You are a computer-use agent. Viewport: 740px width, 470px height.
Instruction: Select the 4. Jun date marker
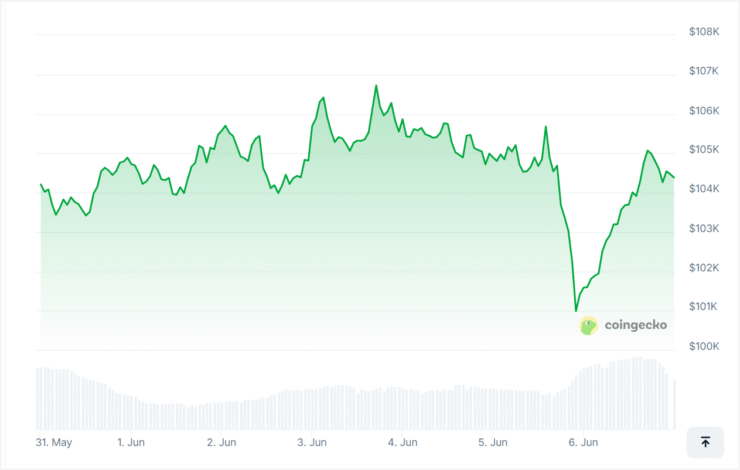tap(403, 443)
